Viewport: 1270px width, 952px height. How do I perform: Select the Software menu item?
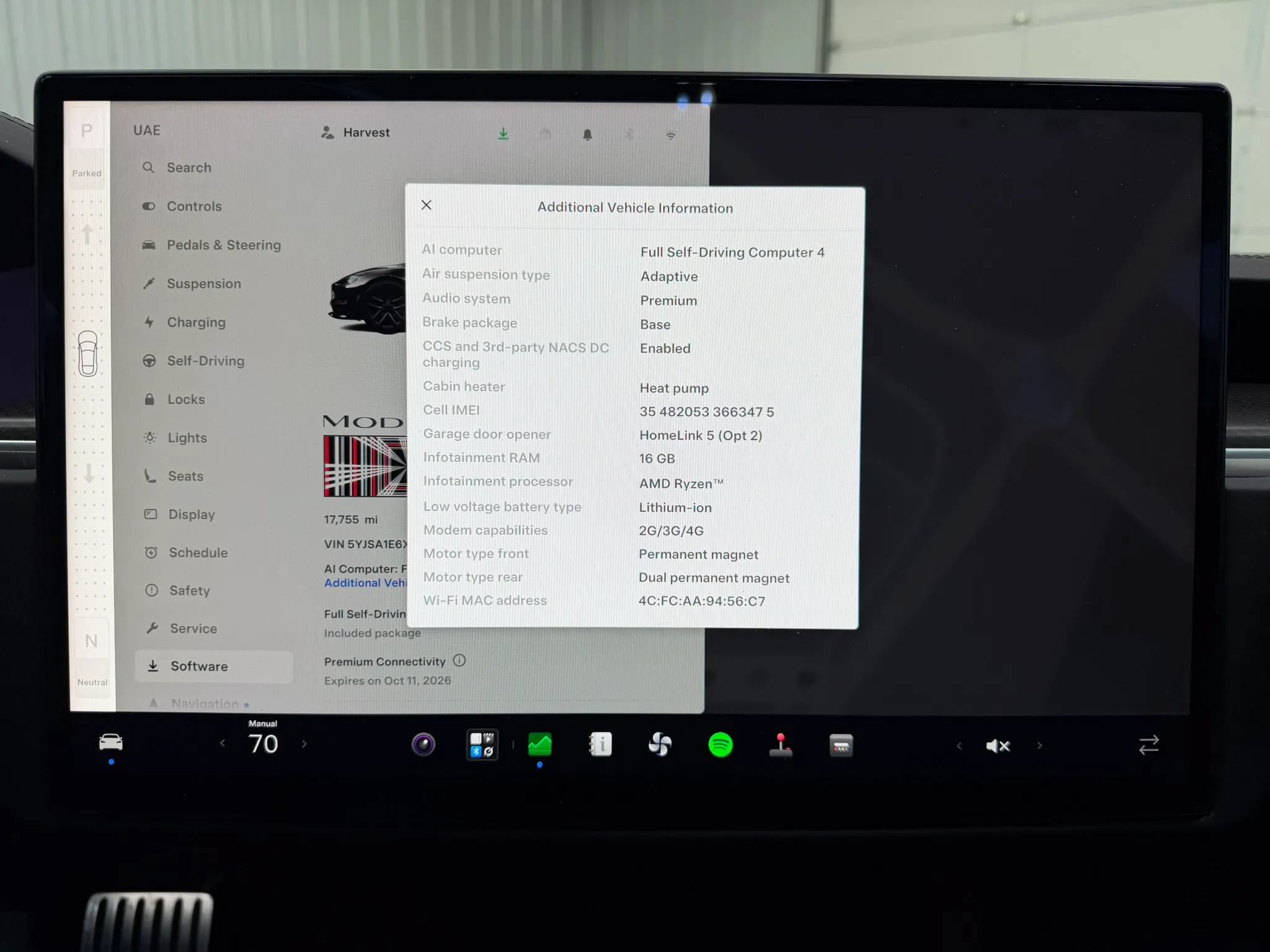click(214, 666)
